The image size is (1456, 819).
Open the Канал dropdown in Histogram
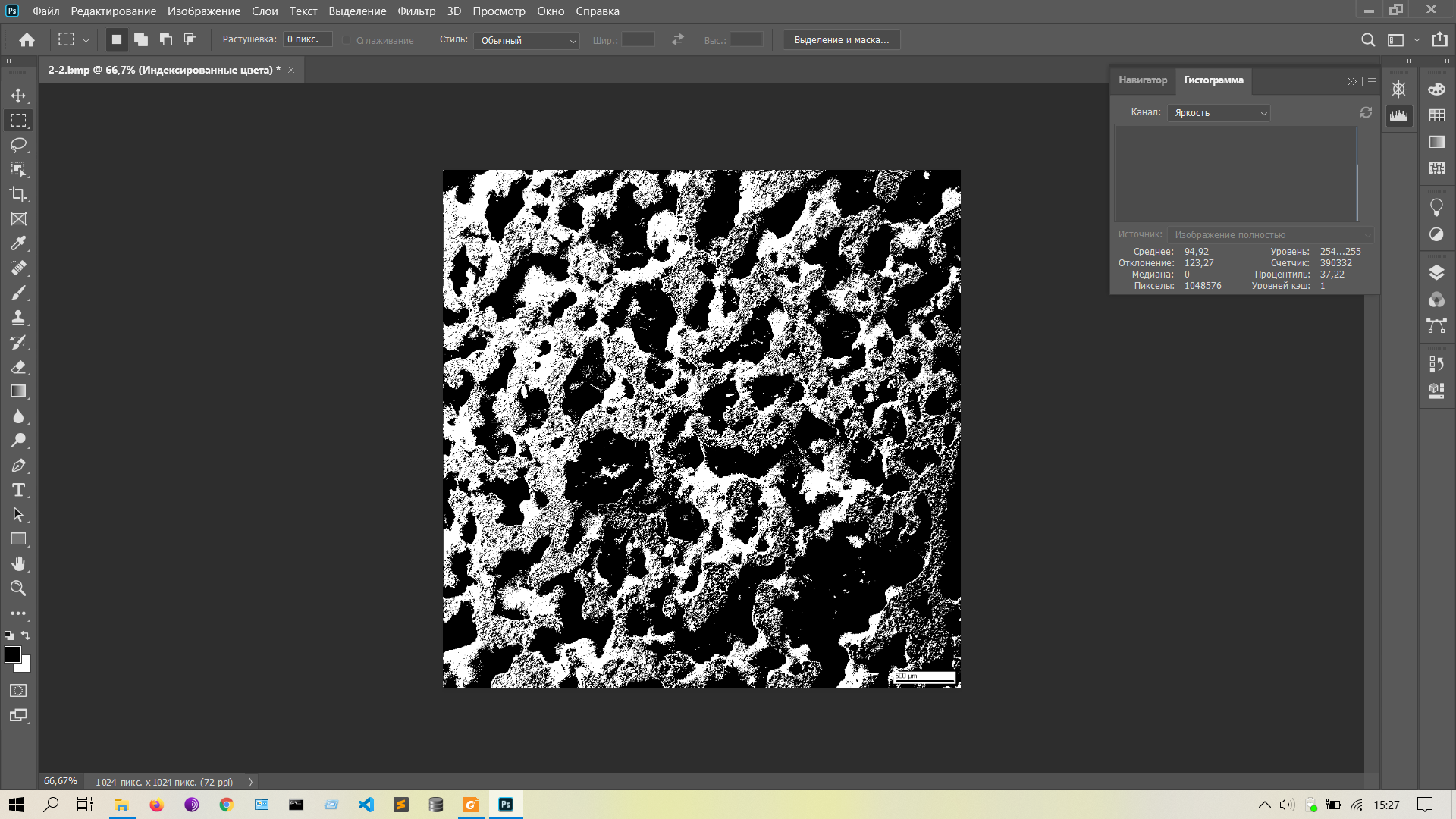[x=1219, y=113]
